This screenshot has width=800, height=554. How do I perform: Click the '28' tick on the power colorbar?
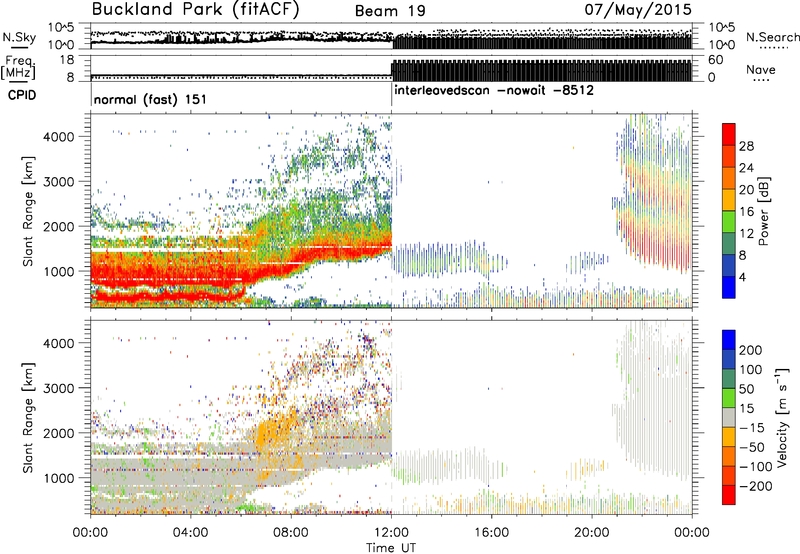tap(746, 146)
